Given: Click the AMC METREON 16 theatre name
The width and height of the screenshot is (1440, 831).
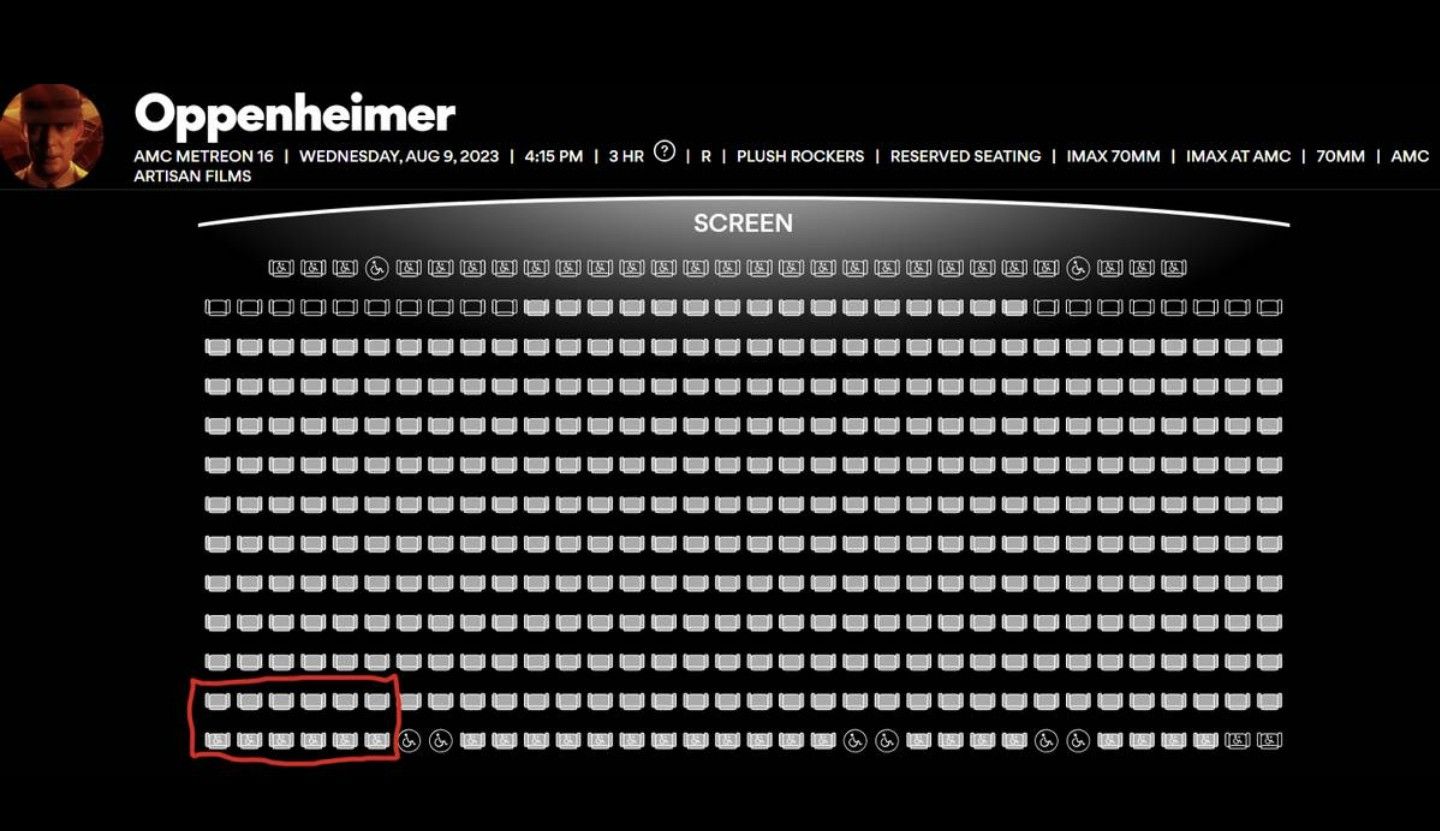Looking at the screenshot, I should 203,156.
